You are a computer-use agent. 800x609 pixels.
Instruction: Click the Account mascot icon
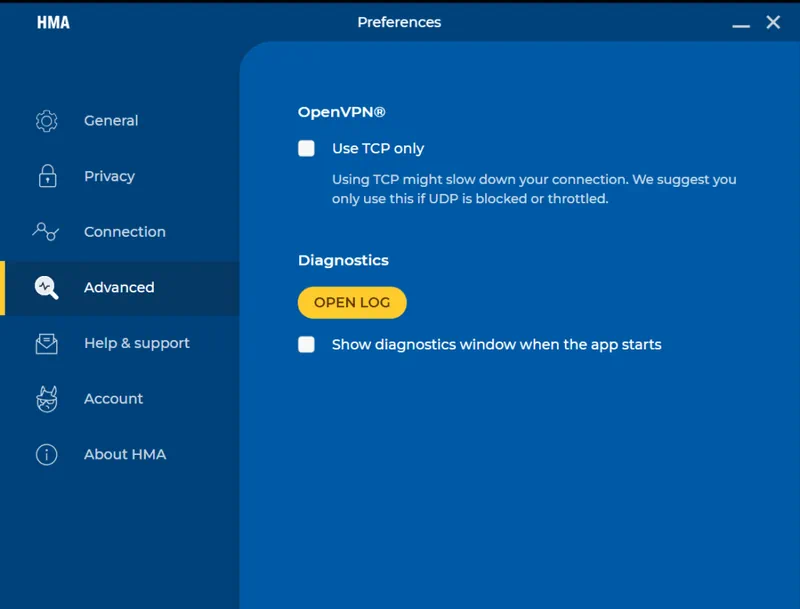(x=46, y=398)
